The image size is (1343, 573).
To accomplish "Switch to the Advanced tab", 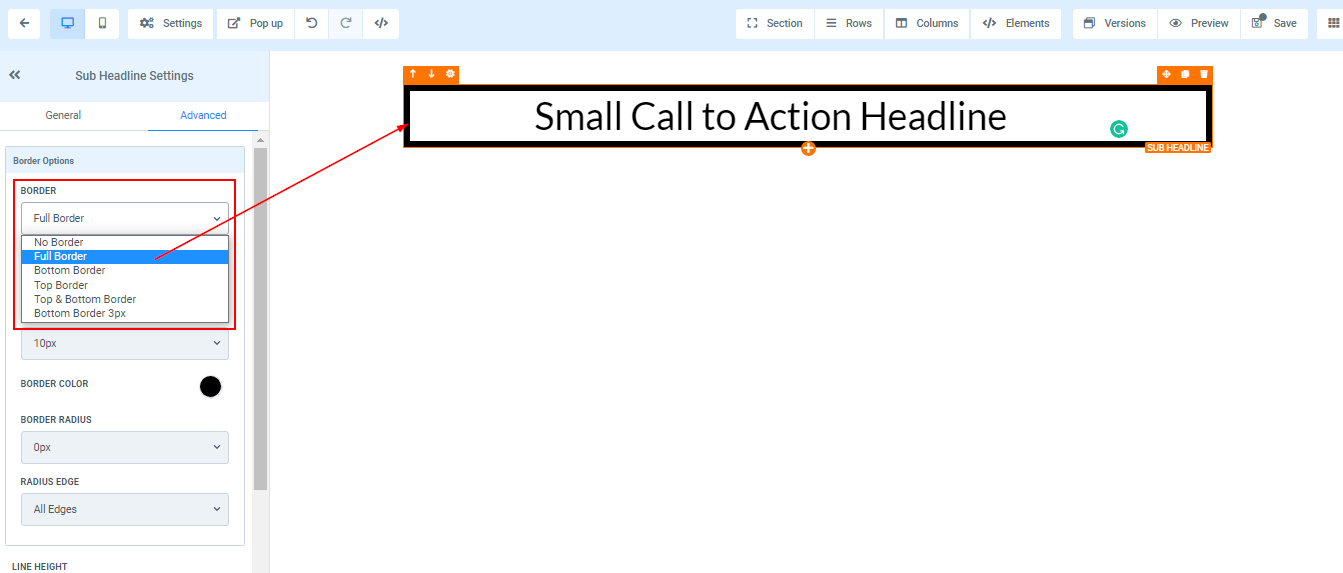I will [x=203, y=115].
